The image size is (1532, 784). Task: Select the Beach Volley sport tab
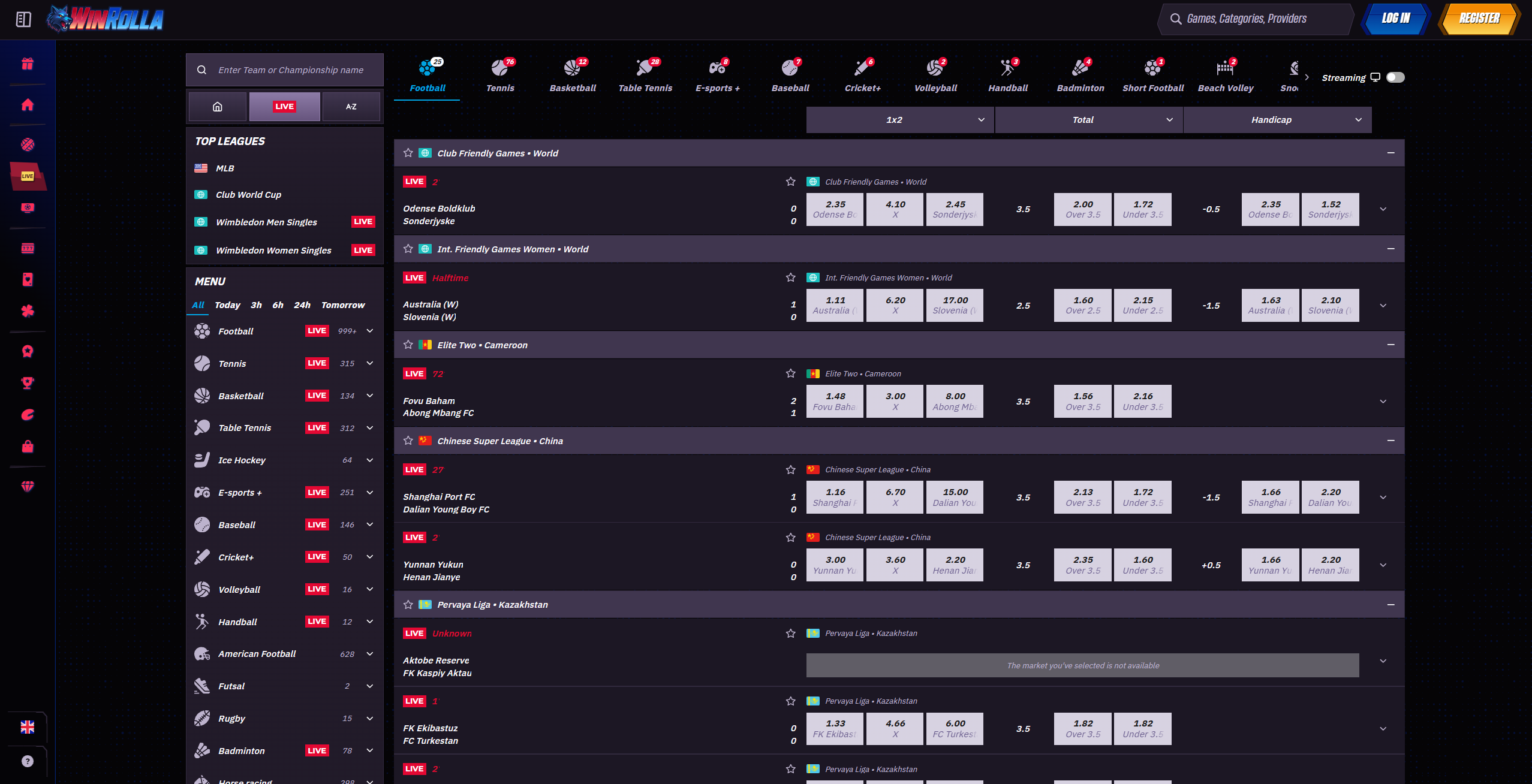tap(1226, 77)
